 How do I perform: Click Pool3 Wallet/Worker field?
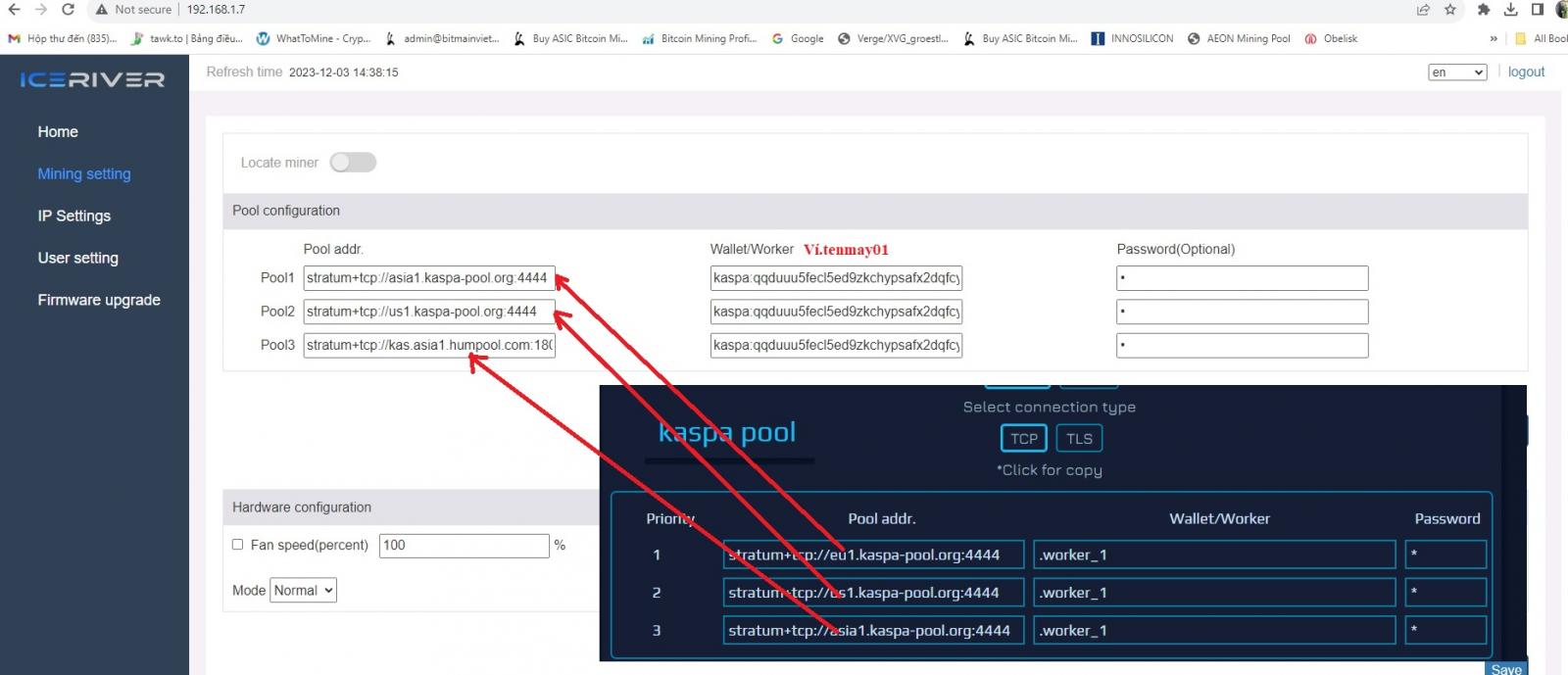836,345
